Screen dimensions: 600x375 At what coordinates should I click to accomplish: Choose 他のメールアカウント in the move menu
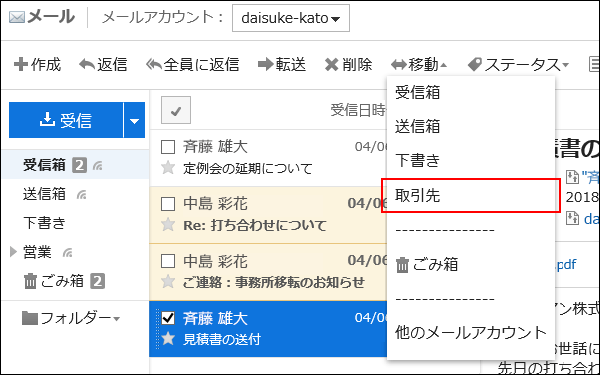pos(471,333)
